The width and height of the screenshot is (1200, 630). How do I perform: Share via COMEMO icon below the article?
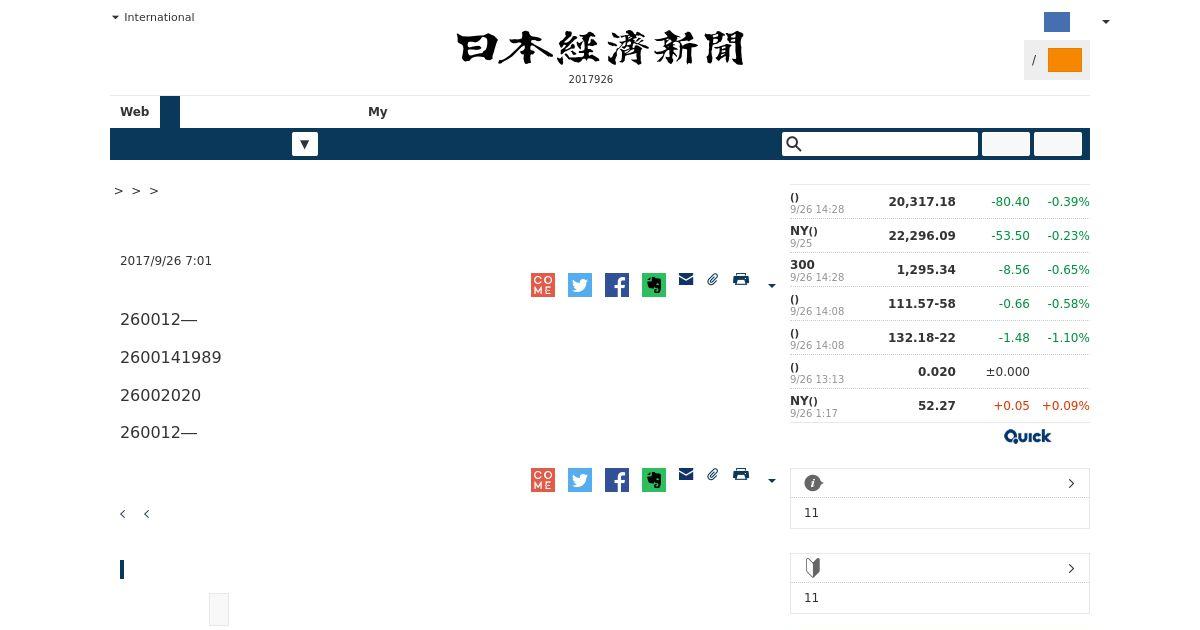543,480
